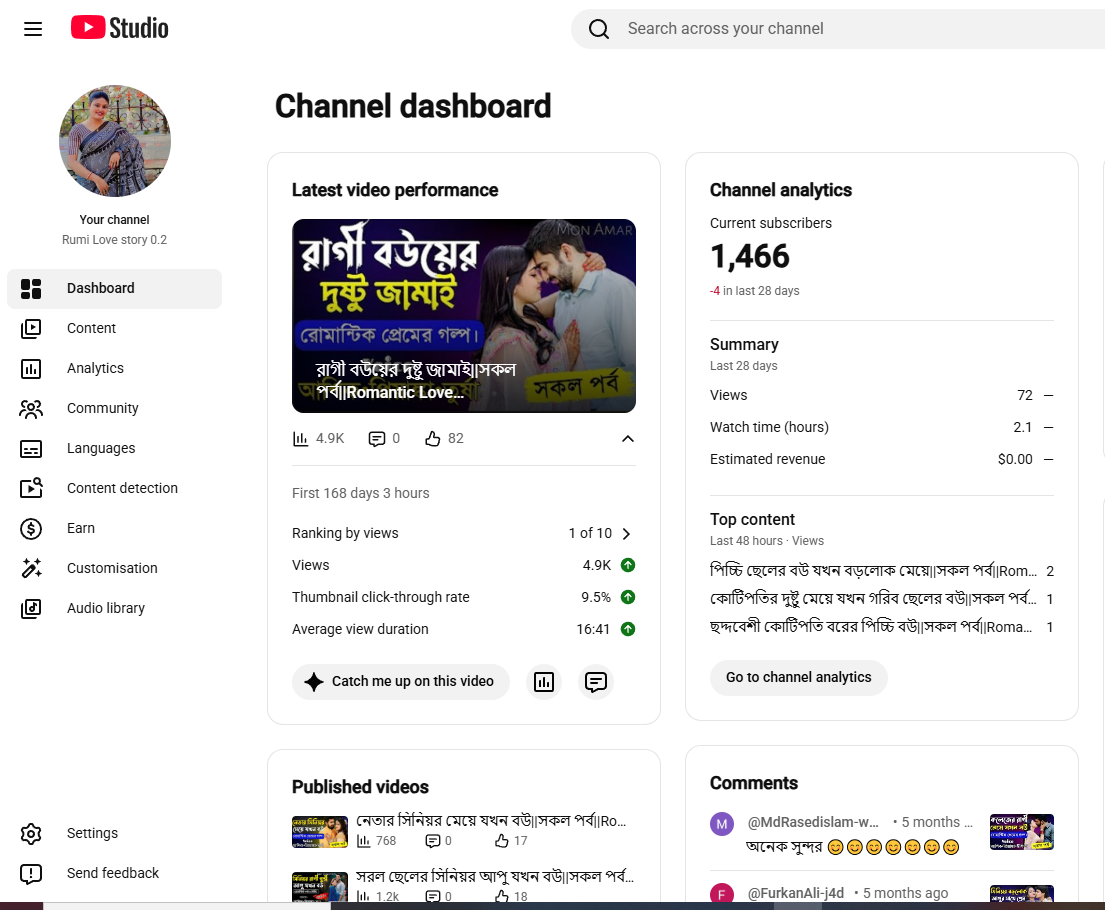The height and width of the screenshot is (910, 1105).
Task: Click Catch me up on this video
Action: [x=400, y=682]
